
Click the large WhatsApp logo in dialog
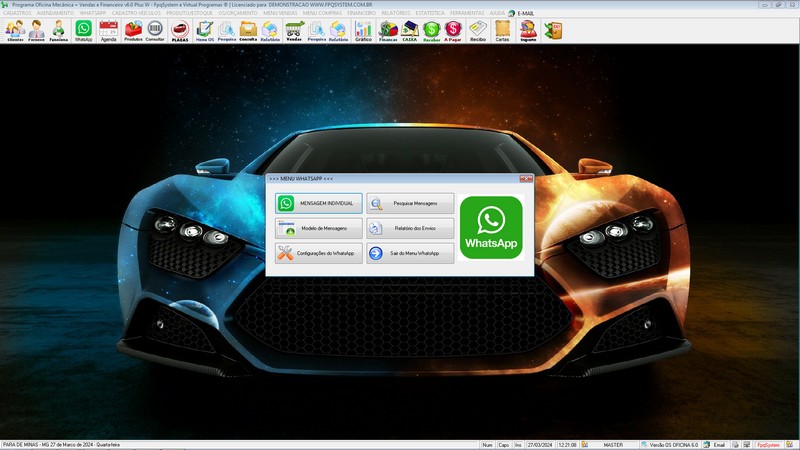click(x=491, y=228)
